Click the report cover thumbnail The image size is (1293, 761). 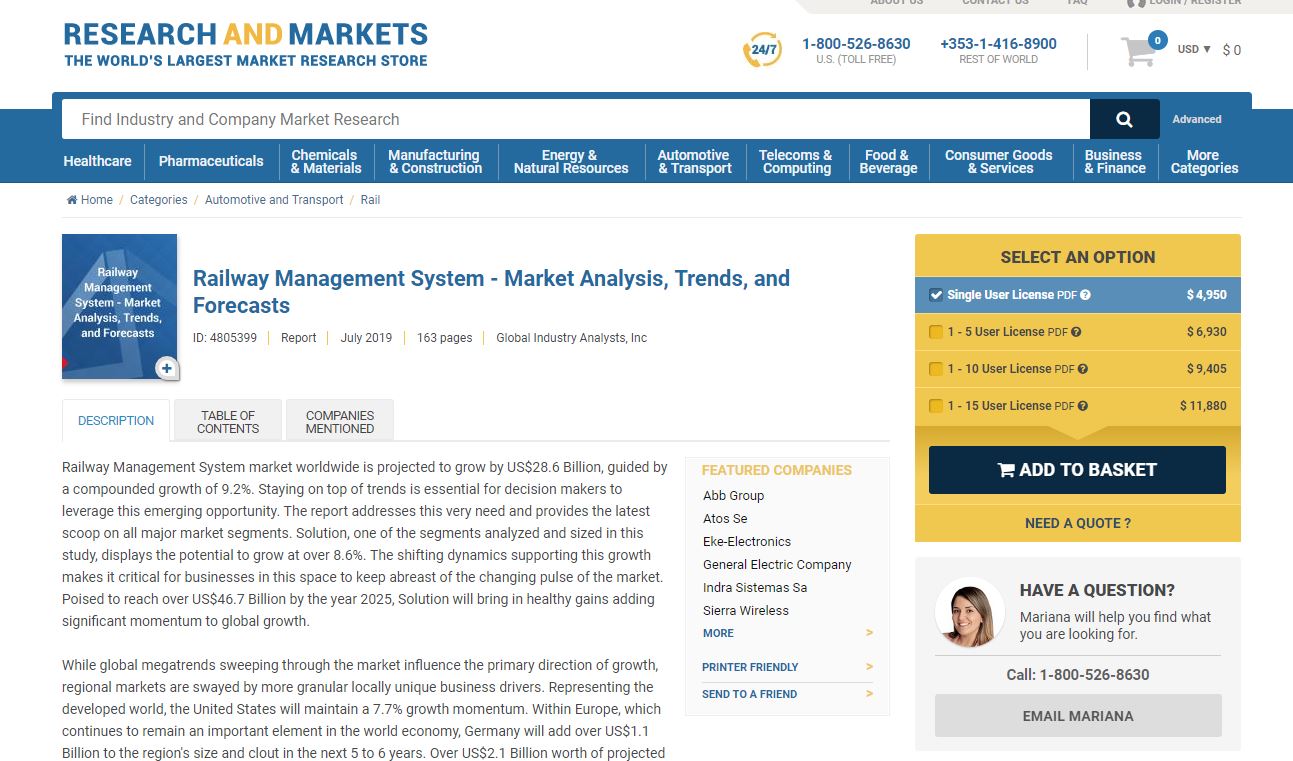pos(120,307)
